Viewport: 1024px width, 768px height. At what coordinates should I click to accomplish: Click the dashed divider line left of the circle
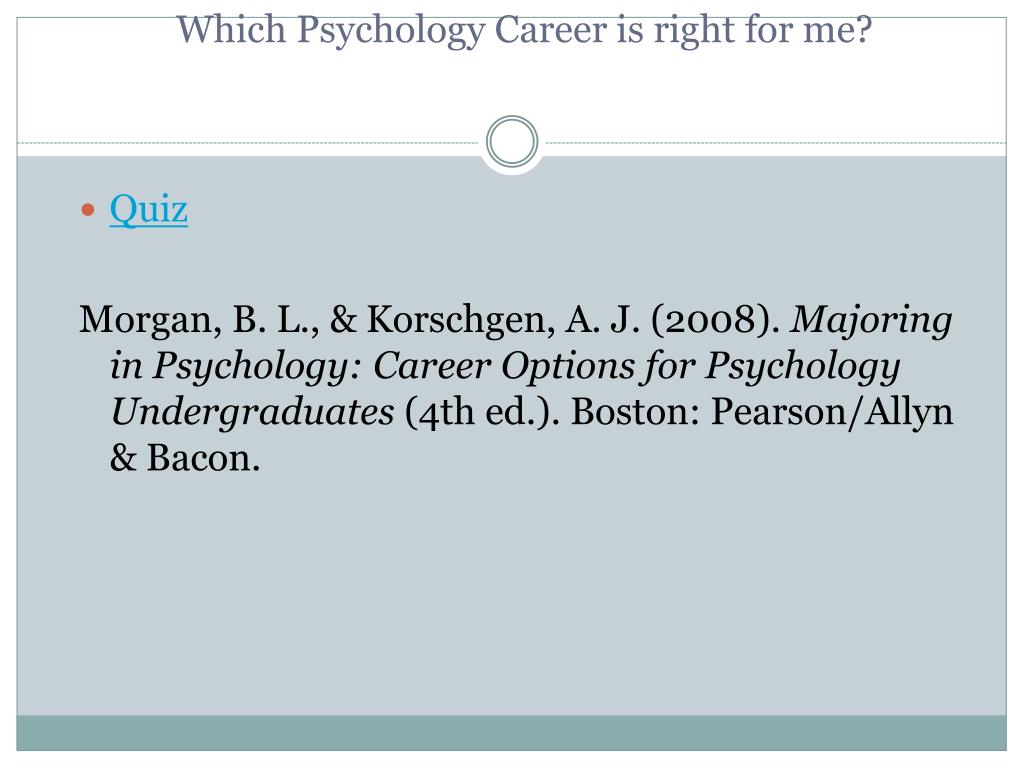[248, 142]
